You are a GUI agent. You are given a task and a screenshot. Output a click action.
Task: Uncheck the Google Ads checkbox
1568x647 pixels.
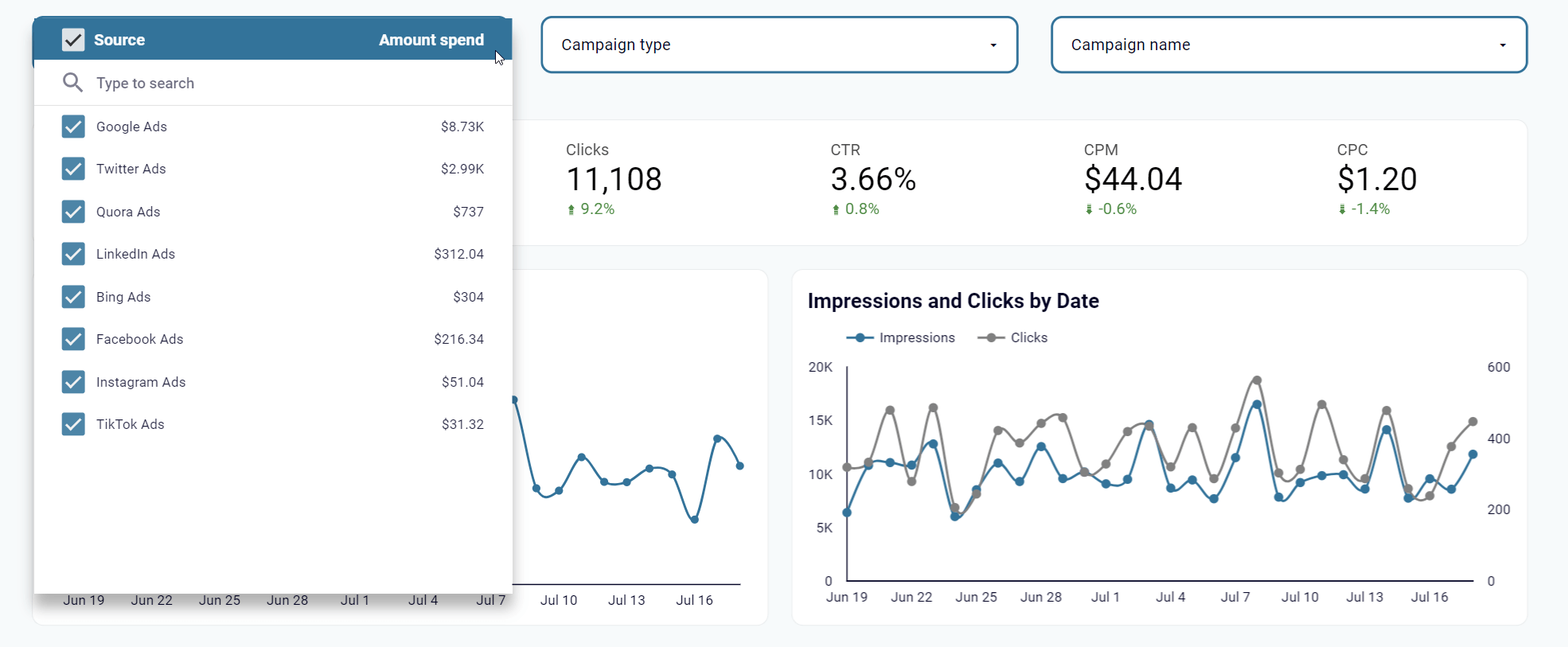pyautogui.click(x=73, y=127)
